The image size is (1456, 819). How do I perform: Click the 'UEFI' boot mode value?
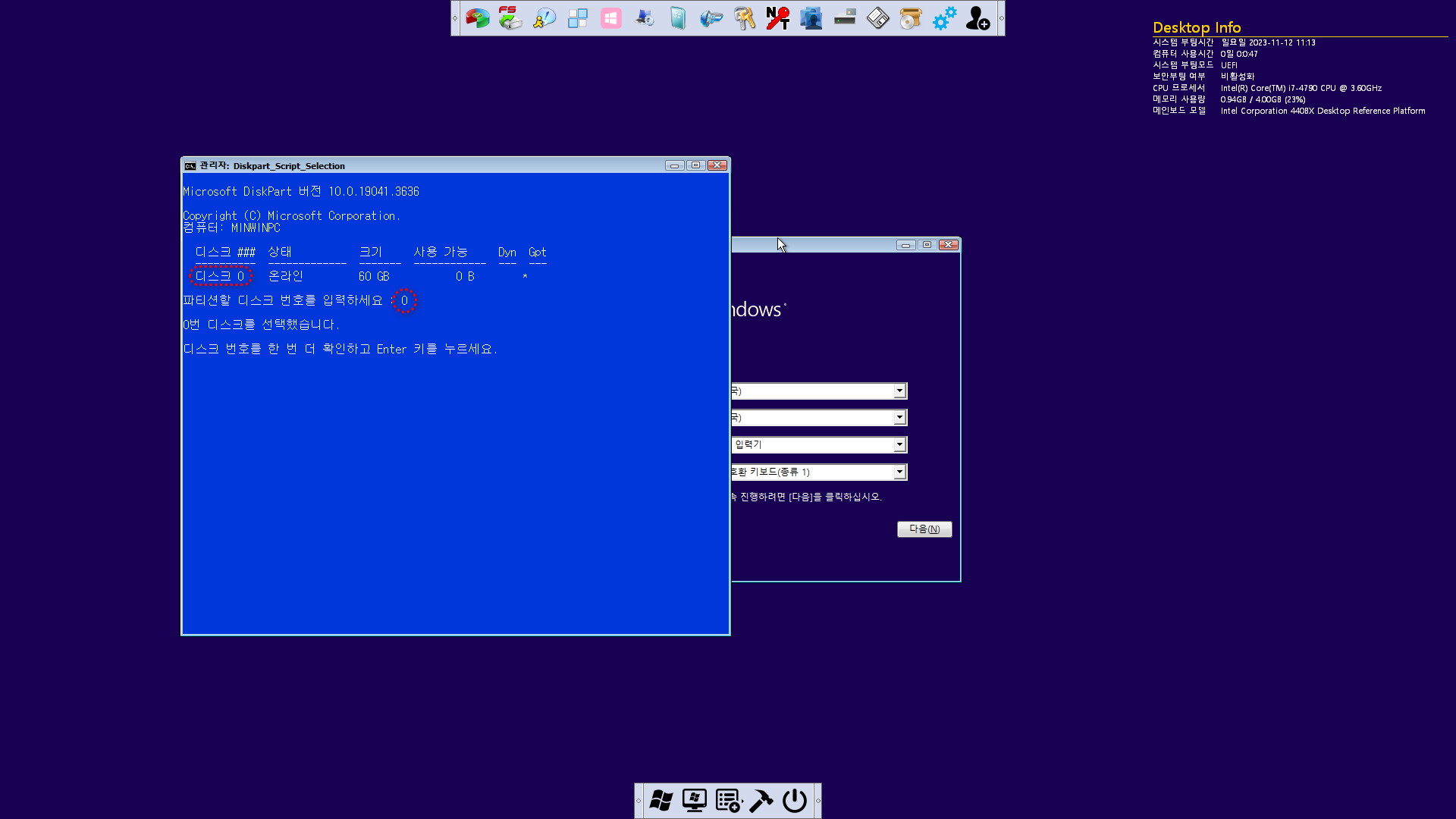click(1229, 65)
